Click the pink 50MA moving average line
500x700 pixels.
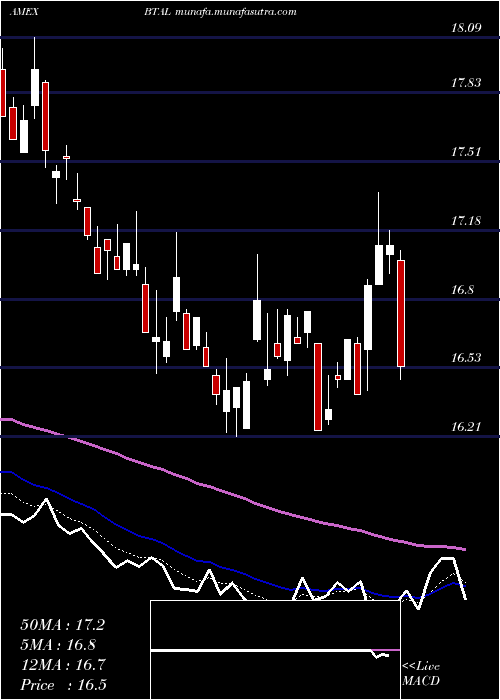click(x=232, y=492)
